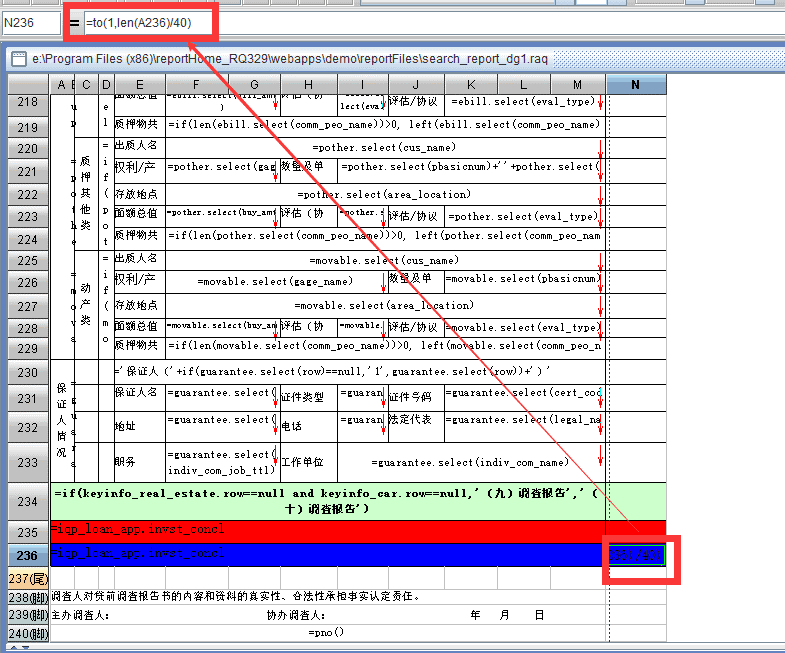Click label 保证人名 in row 231
Viewport: 785px width, 653px height.
point(136,393)
